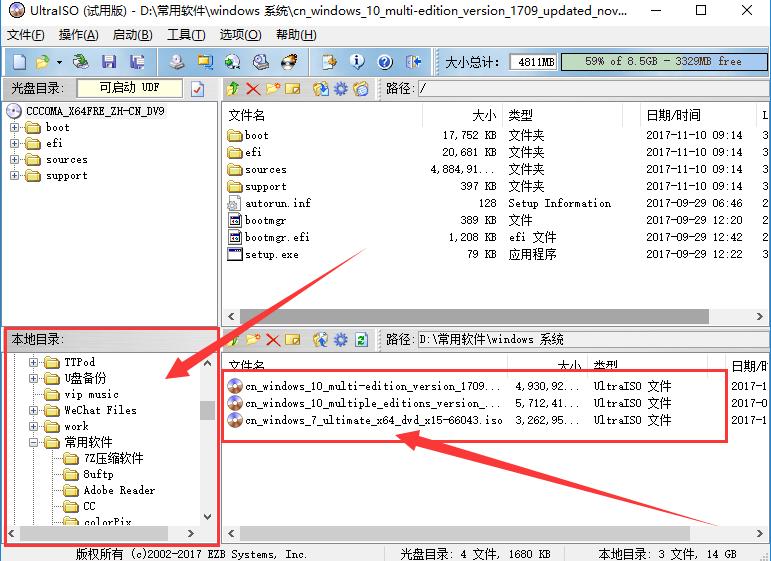
Task: Click the Save As icon
Action: click(137, 62)
